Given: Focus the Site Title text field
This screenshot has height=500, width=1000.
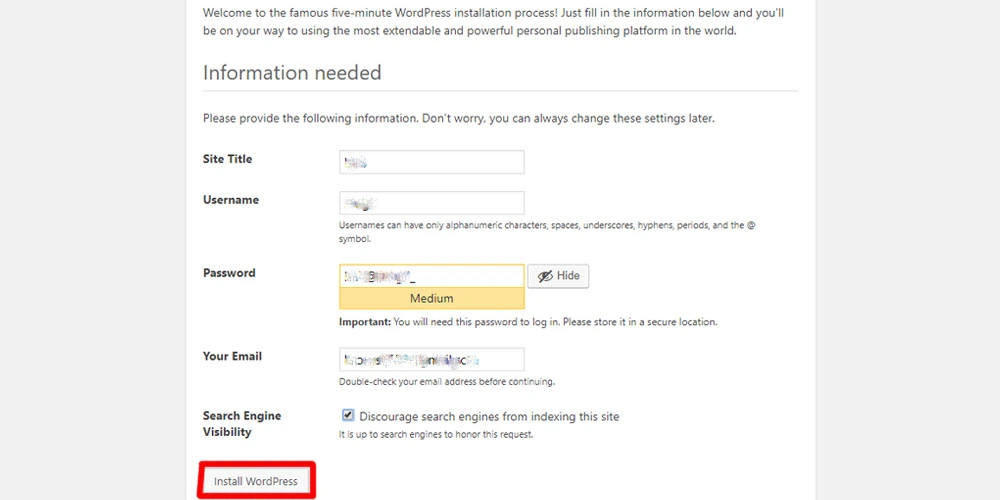Looking at the screenshot, I should tap(432, 162).
